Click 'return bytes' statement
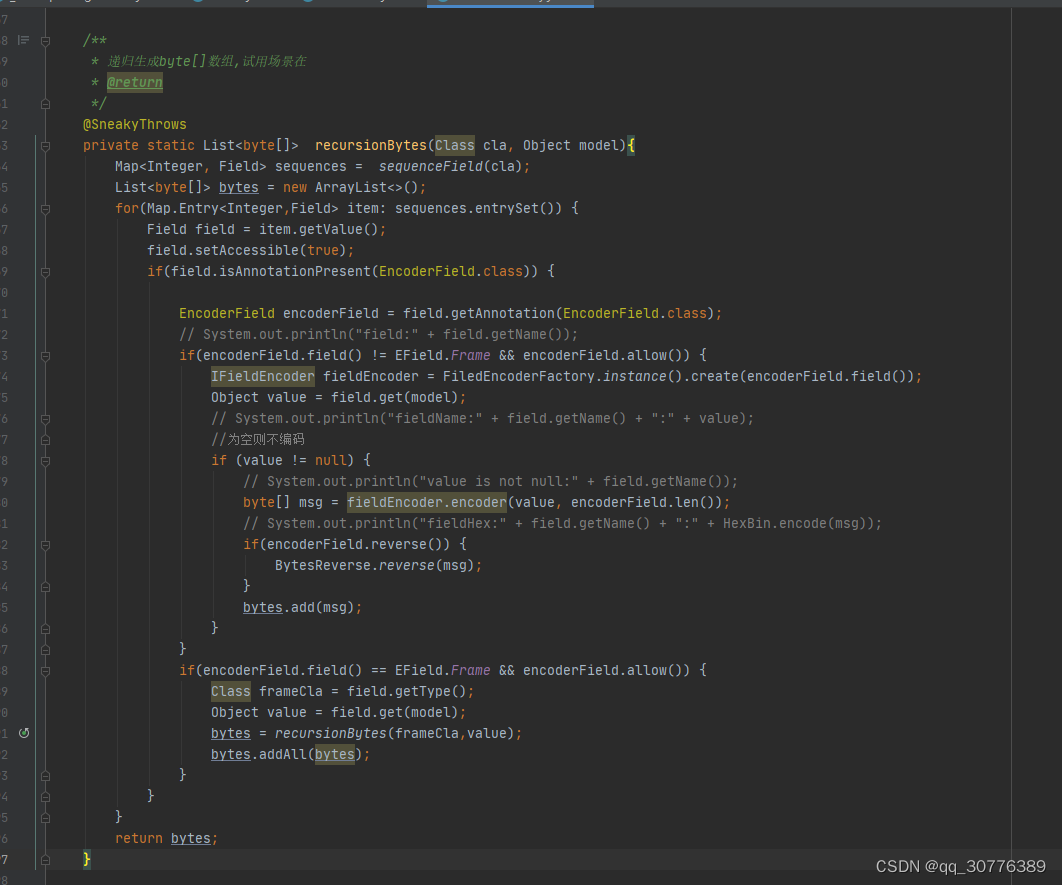 click(166, 838)
